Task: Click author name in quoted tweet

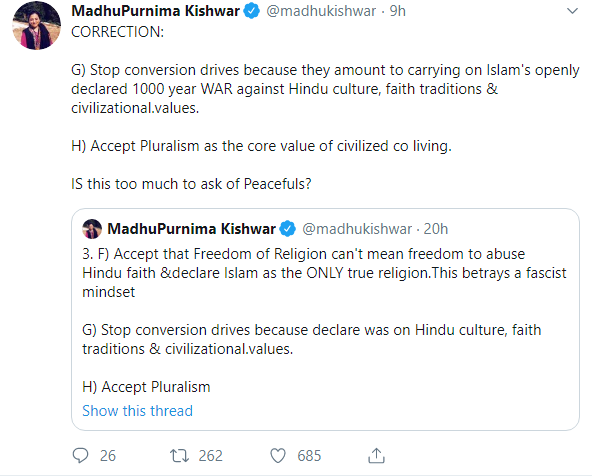Action: (191, 229)
